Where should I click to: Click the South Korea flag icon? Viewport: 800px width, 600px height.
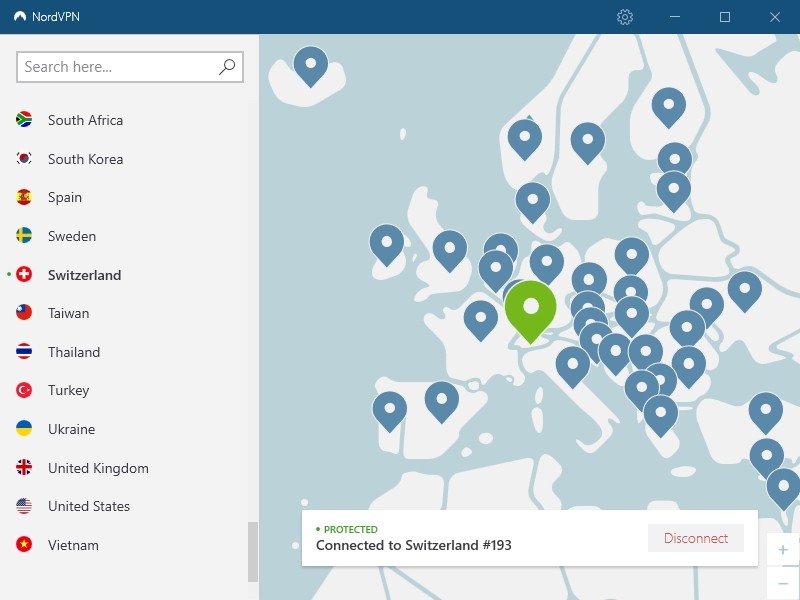point(24,158)
